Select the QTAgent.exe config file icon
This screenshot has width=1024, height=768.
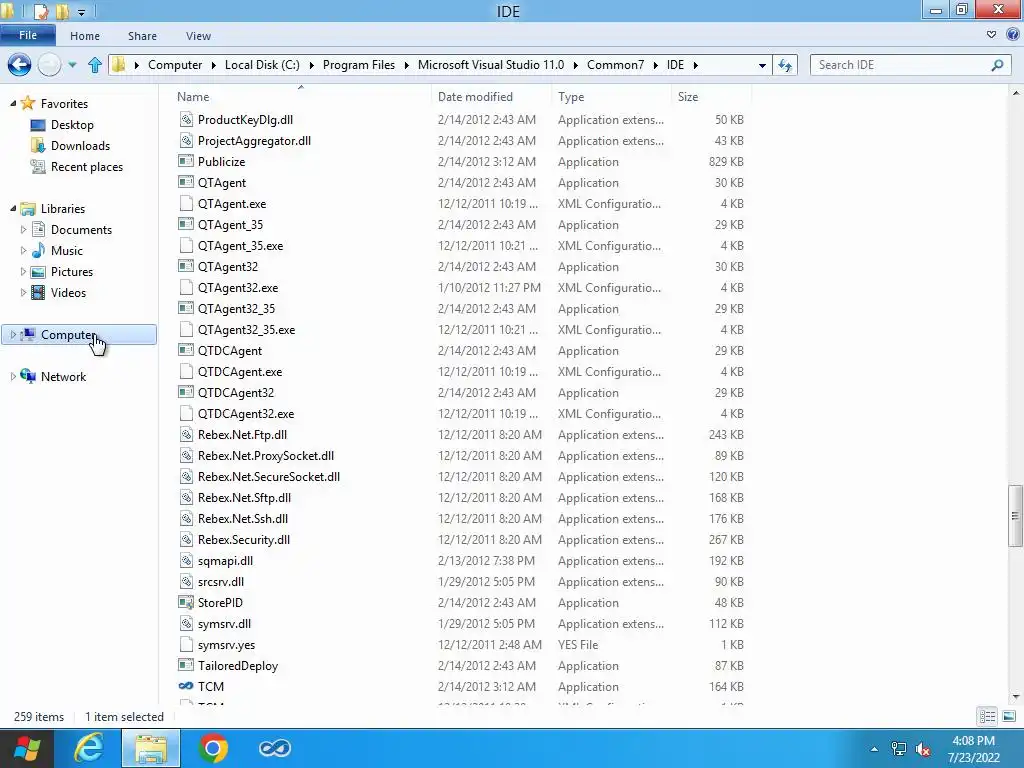click(186, 203)
